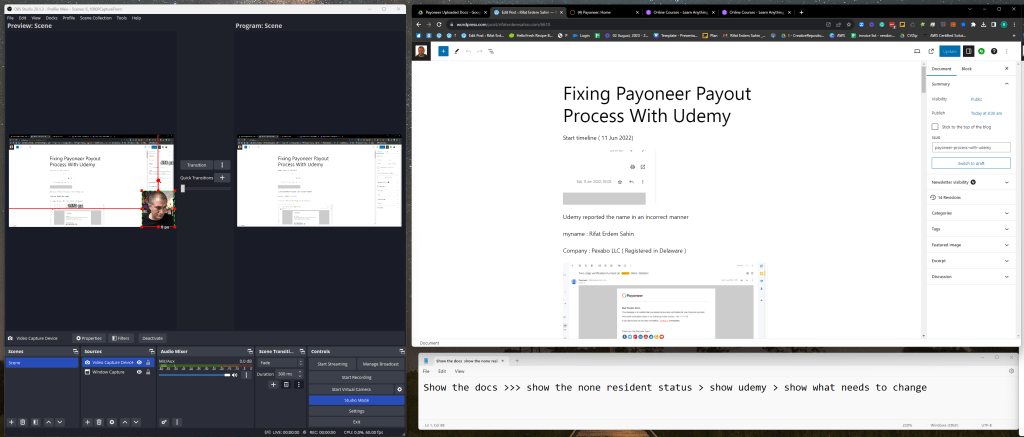The image size is (1024, 437).
Task: Reload the browser page
Action: 440,24
